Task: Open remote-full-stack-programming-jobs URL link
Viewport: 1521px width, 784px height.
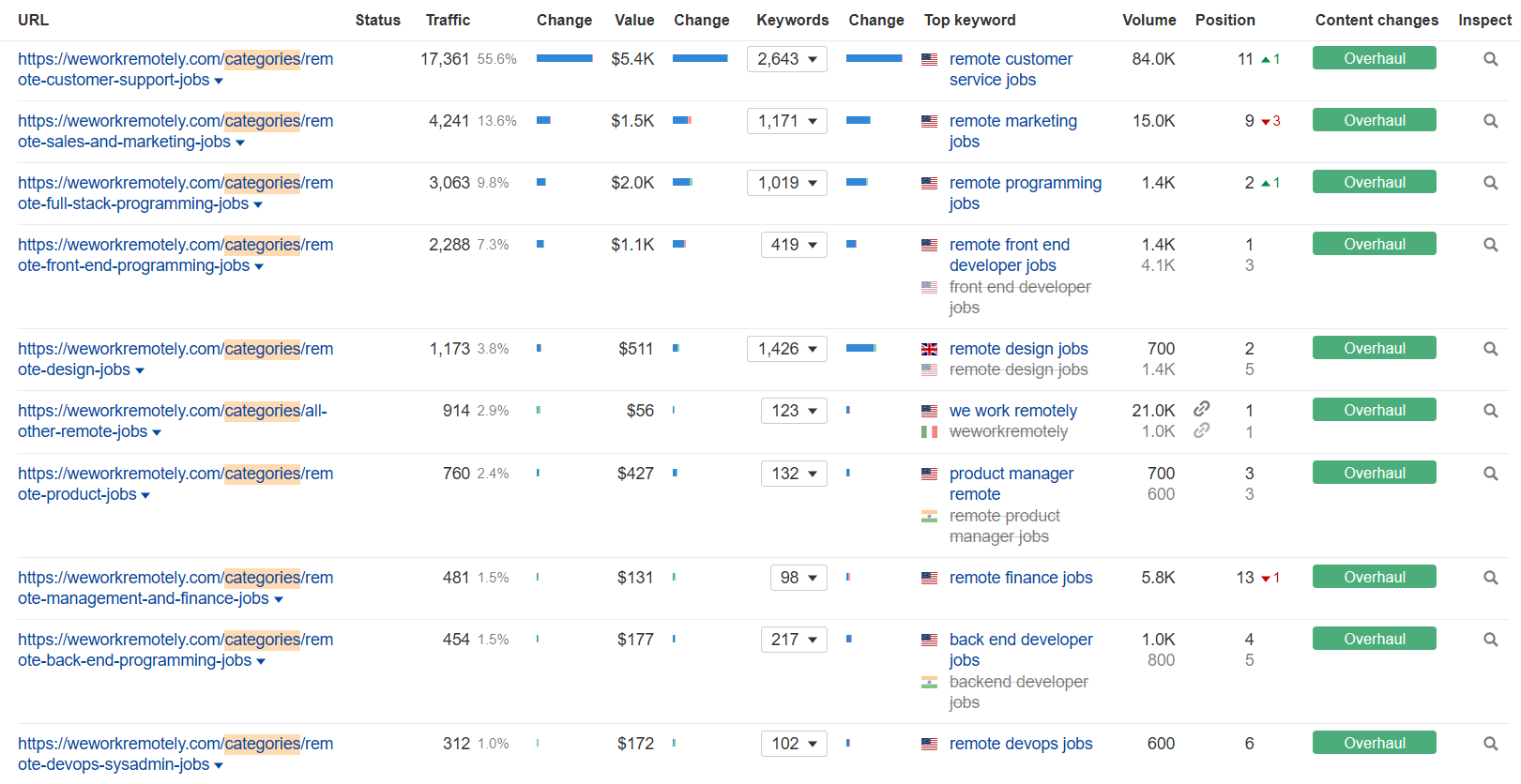Action: [x=175, y=193]
